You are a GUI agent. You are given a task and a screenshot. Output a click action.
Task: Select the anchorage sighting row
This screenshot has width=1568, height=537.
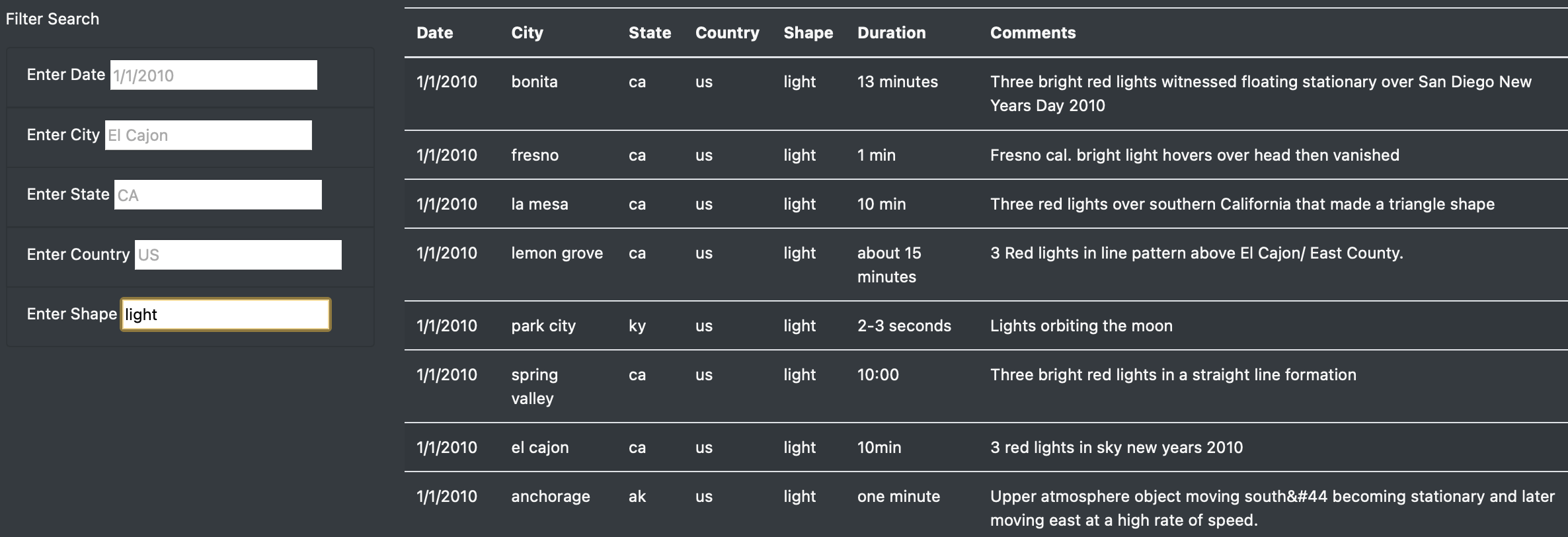coord(793,507)
